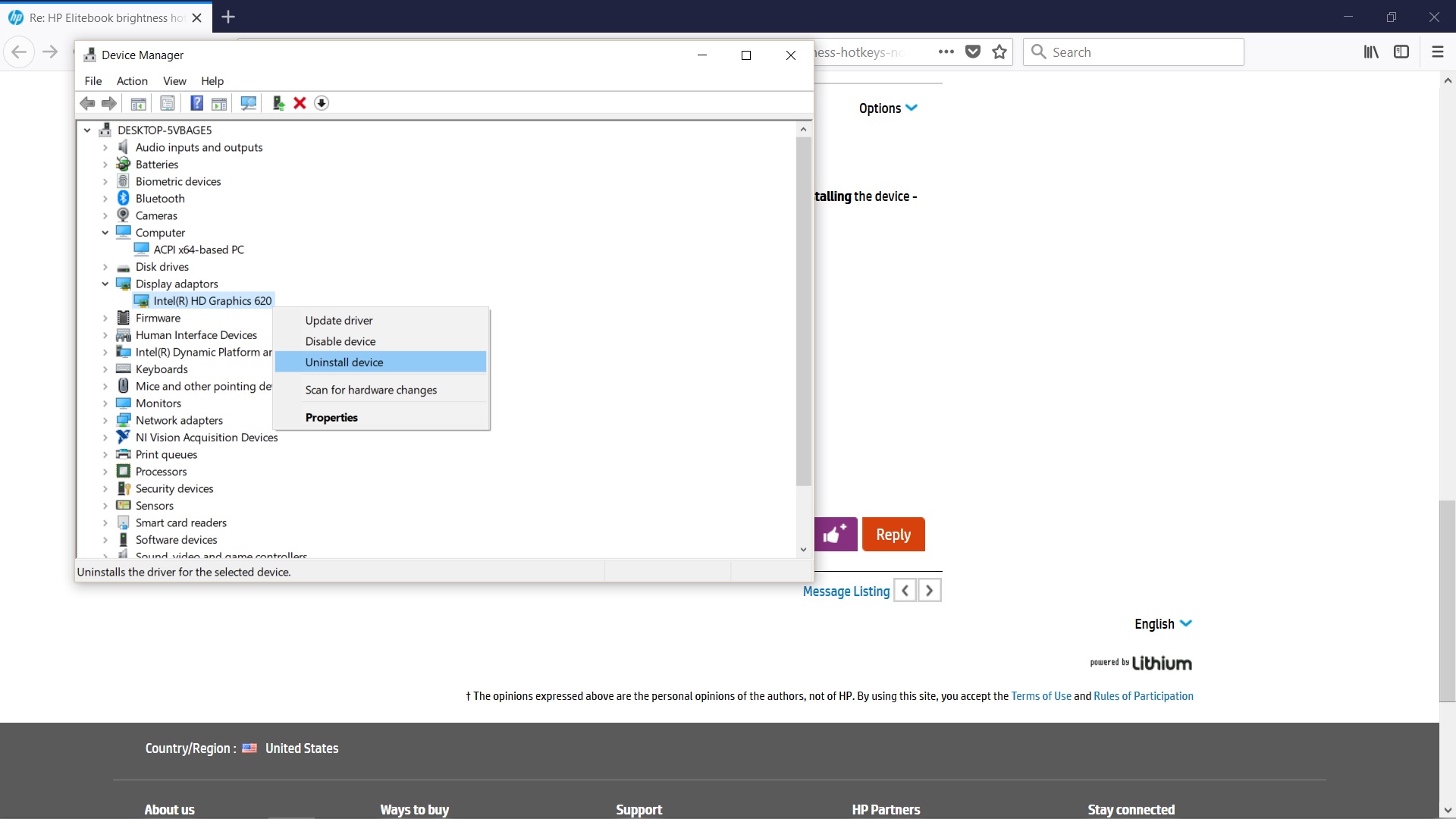Viewport: 1456px width, 819px height.
Task: Expand the Bluetooth device category
Action: point(105,199)
